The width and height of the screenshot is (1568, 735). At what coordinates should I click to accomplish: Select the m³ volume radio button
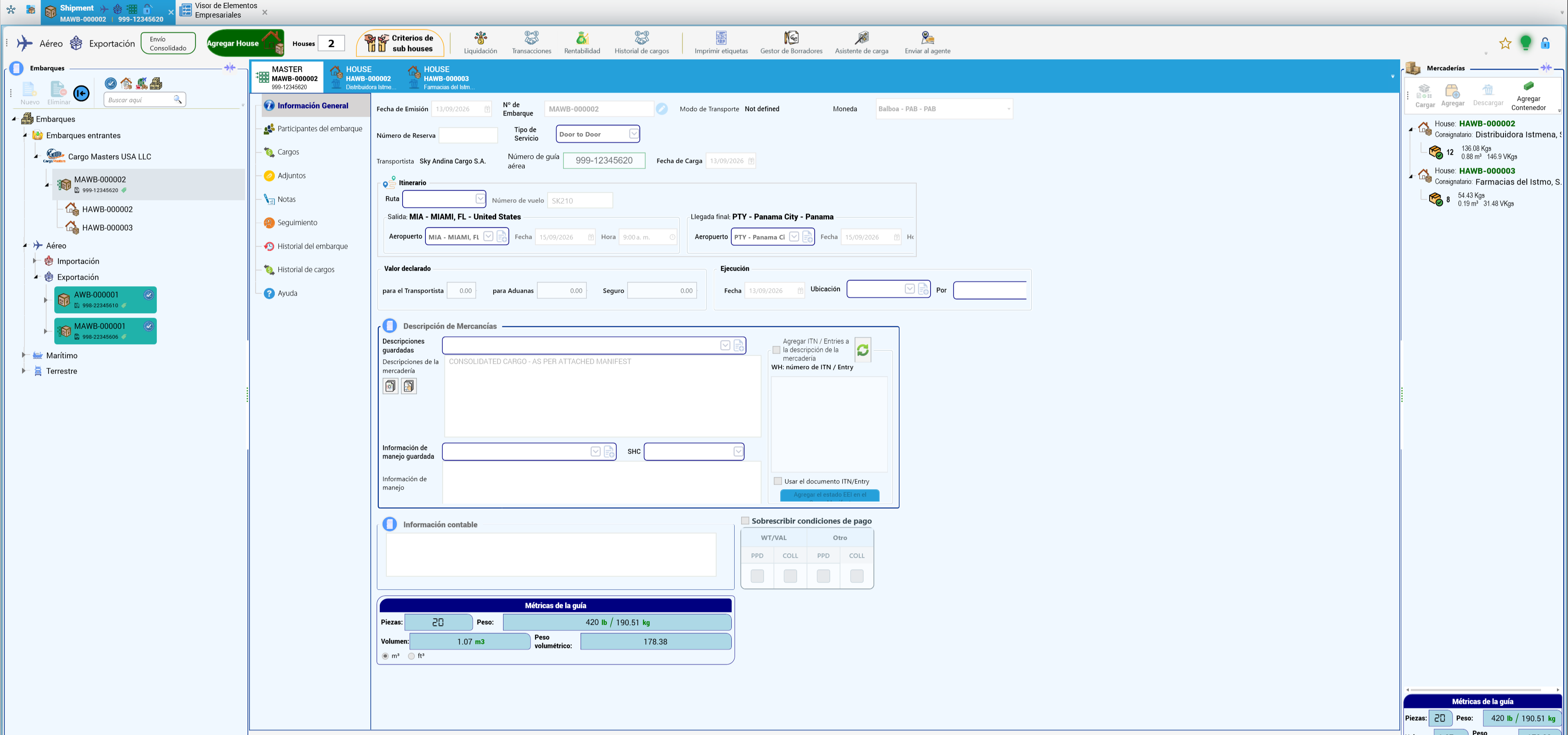pyautogui.click(x=385, y=656)
